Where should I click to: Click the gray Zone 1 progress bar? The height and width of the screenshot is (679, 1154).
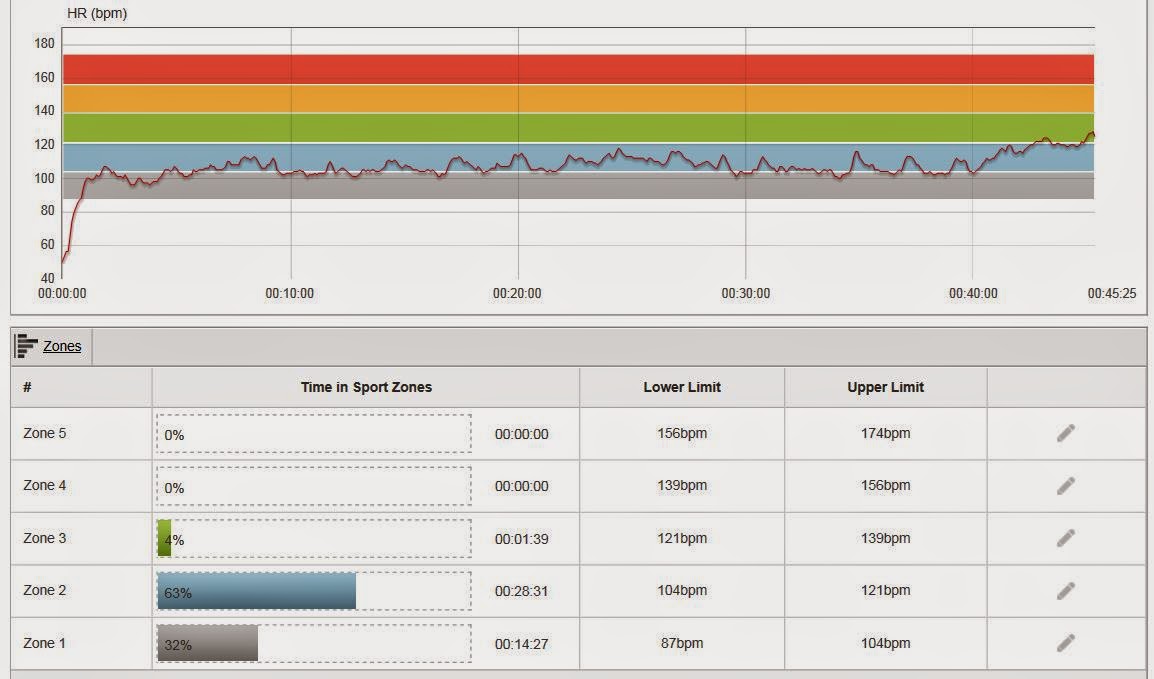(x=208, y=644)
